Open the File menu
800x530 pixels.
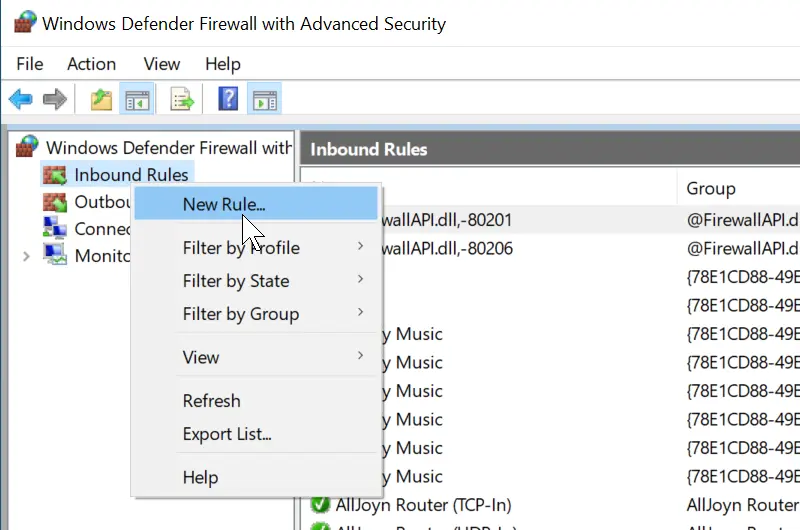point(30,63)
